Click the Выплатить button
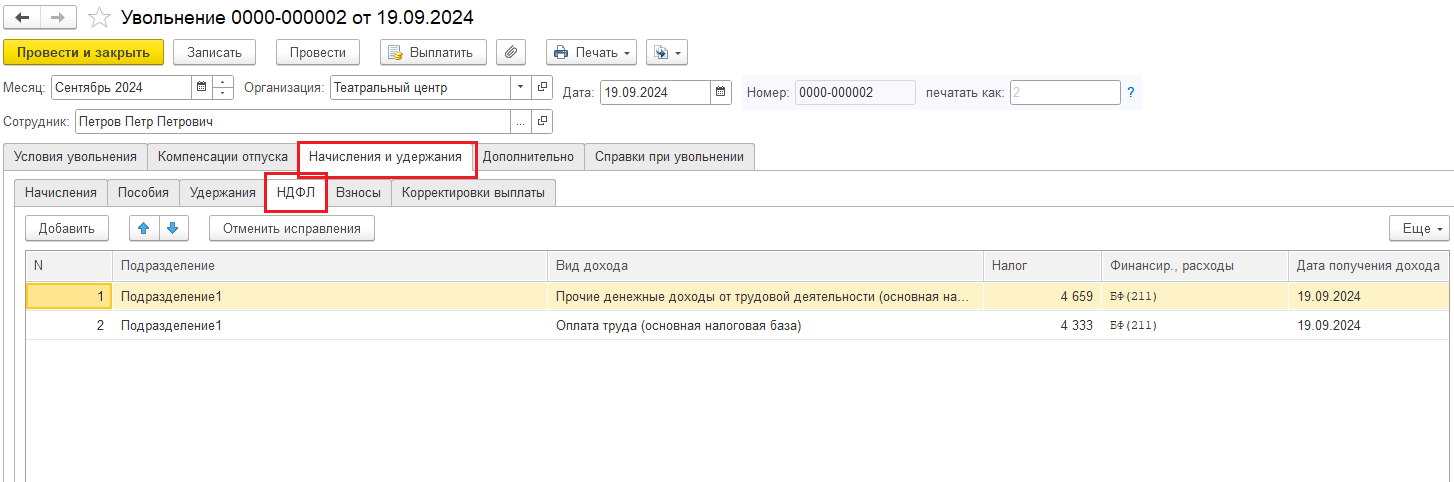Viewport: 1454px width, 482px height. click(x=433, y=52)
